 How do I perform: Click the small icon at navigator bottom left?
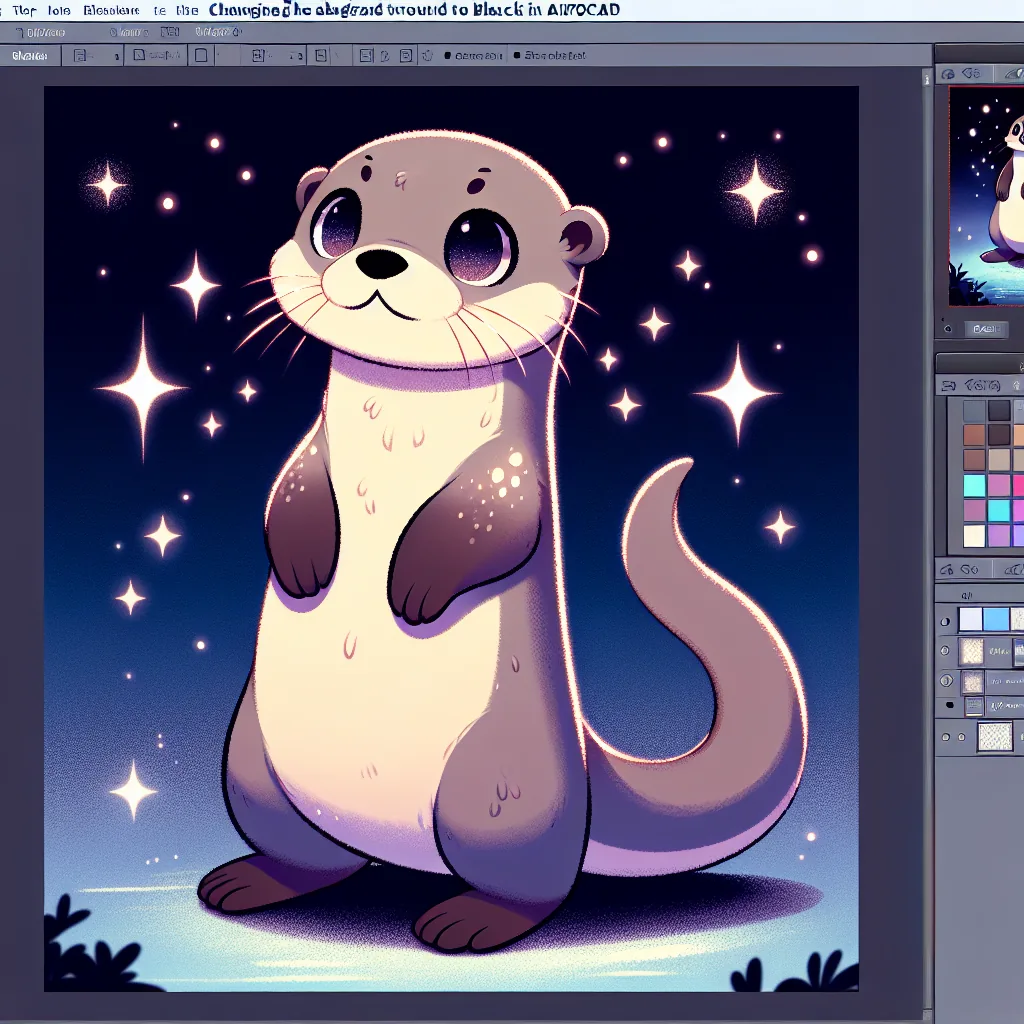[947, 328]
